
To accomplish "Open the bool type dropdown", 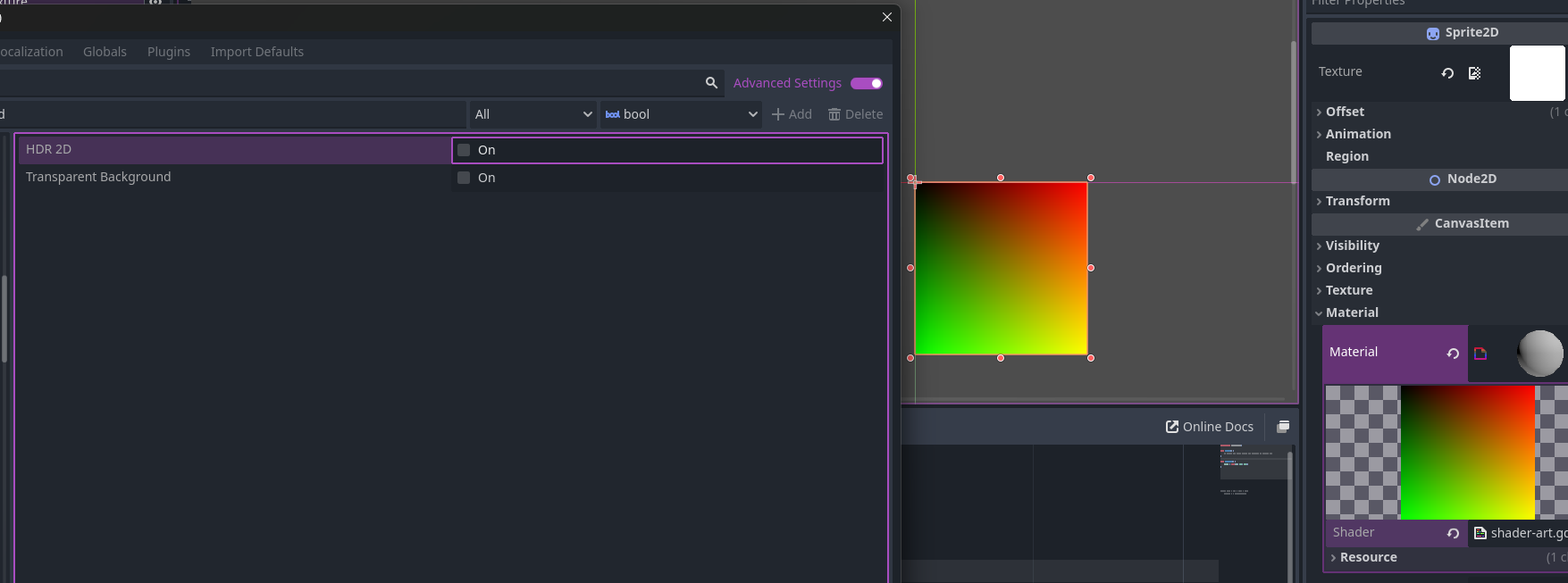I will (681, 114).
